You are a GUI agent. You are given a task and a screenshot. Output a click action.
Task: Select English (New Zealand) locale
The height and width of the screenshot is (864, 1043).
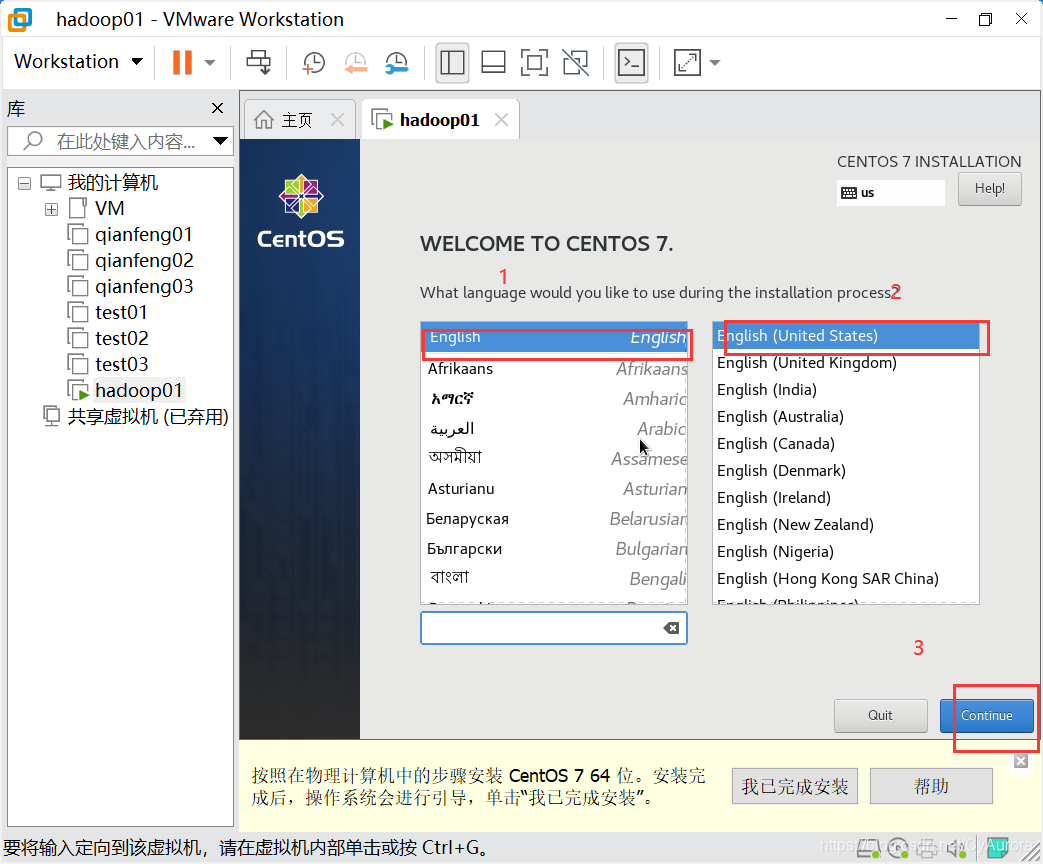click(x=845, y=525)
